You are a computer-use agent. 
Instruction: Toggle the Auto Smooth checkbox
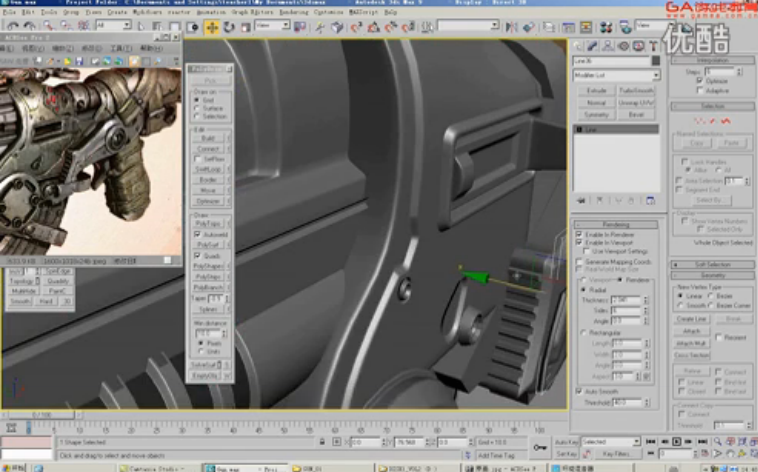(x=579, y=391)
